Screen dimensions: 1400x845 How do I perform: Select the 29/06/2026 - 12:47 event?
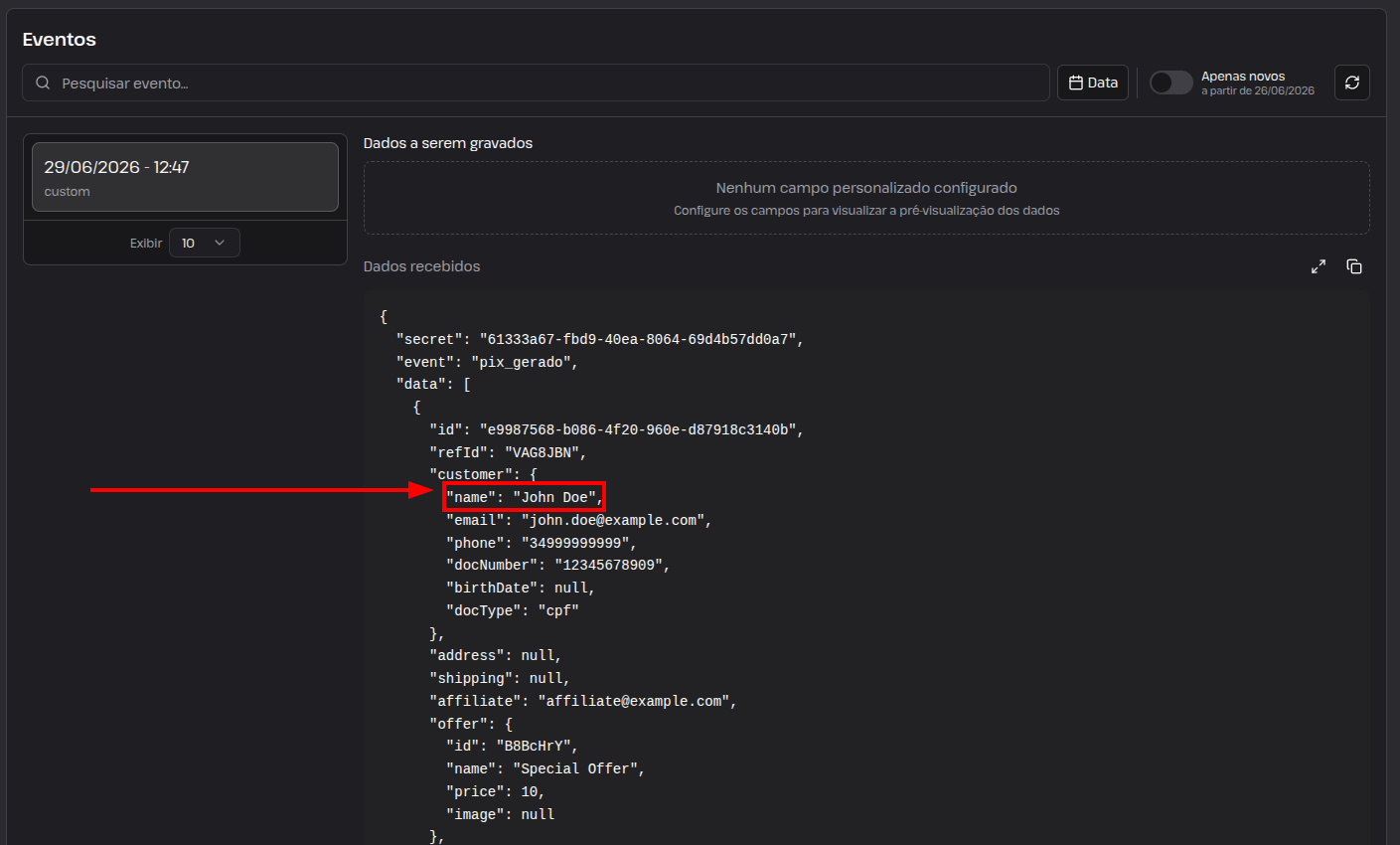point(185,177)
